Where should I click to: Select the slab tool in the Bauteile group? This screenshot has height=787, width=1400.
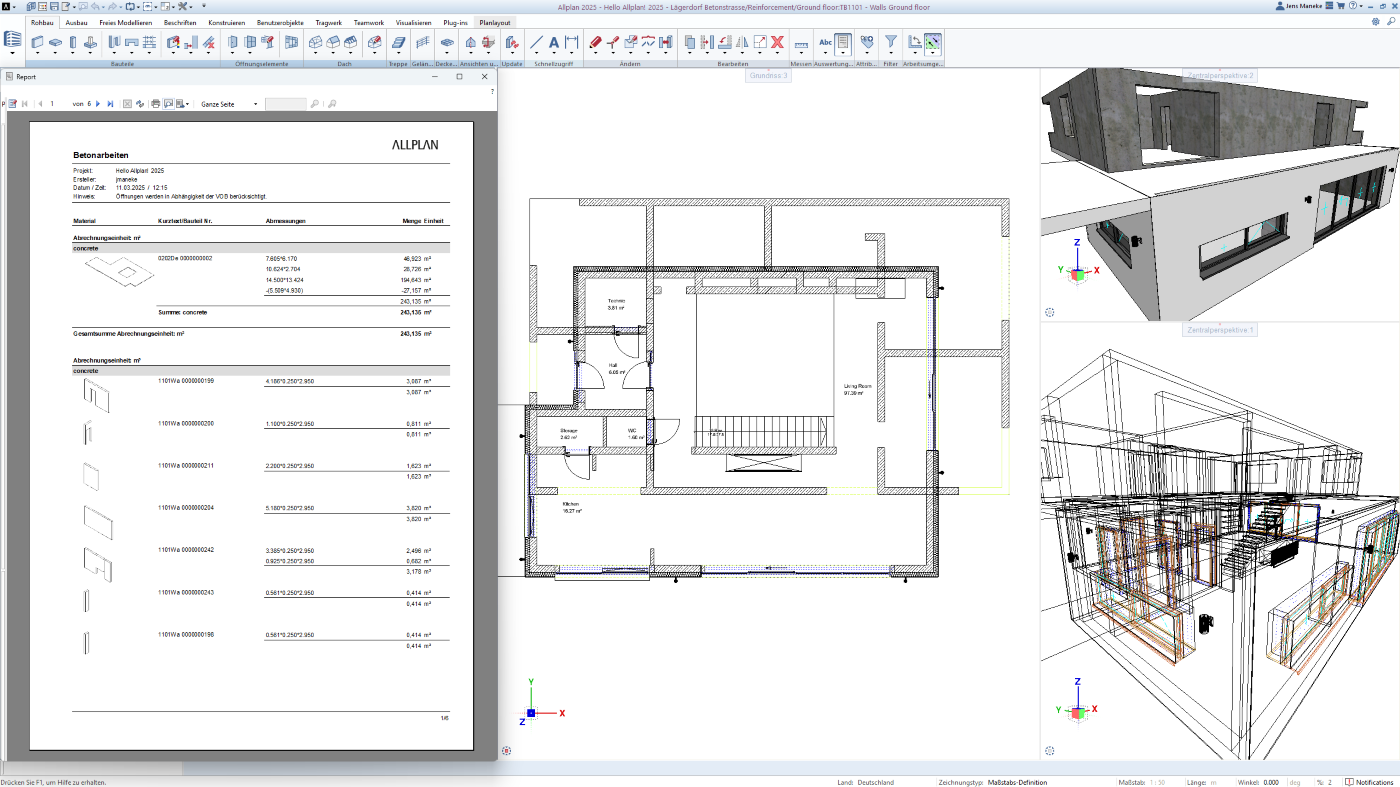pos(56,42)
